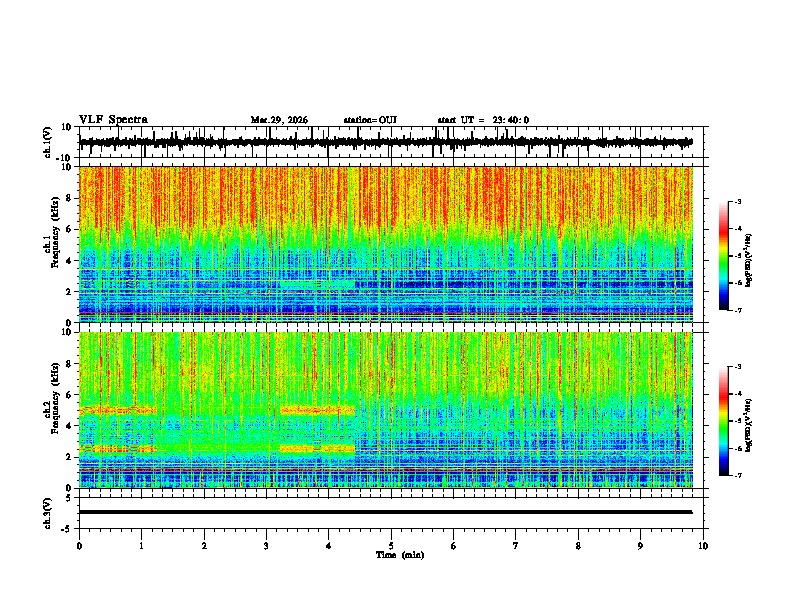Image resolution: width=792 pixels, height=612 pixels.
Task: Click the ch.2 color bar "log(PSD)" label
Action: point(748,425)
